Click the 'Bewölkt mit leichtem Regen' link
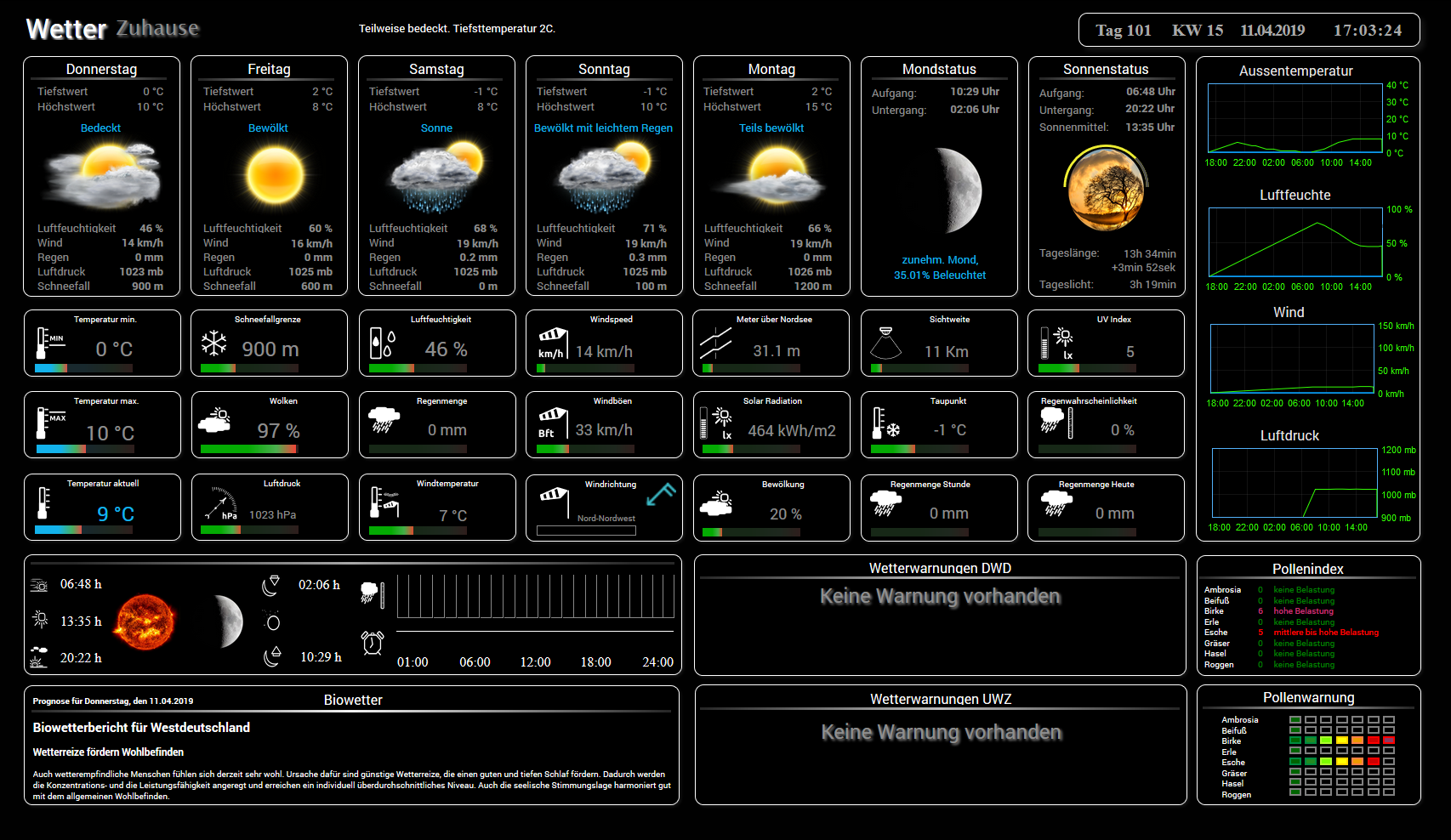1451x840 pixels. 603,128
